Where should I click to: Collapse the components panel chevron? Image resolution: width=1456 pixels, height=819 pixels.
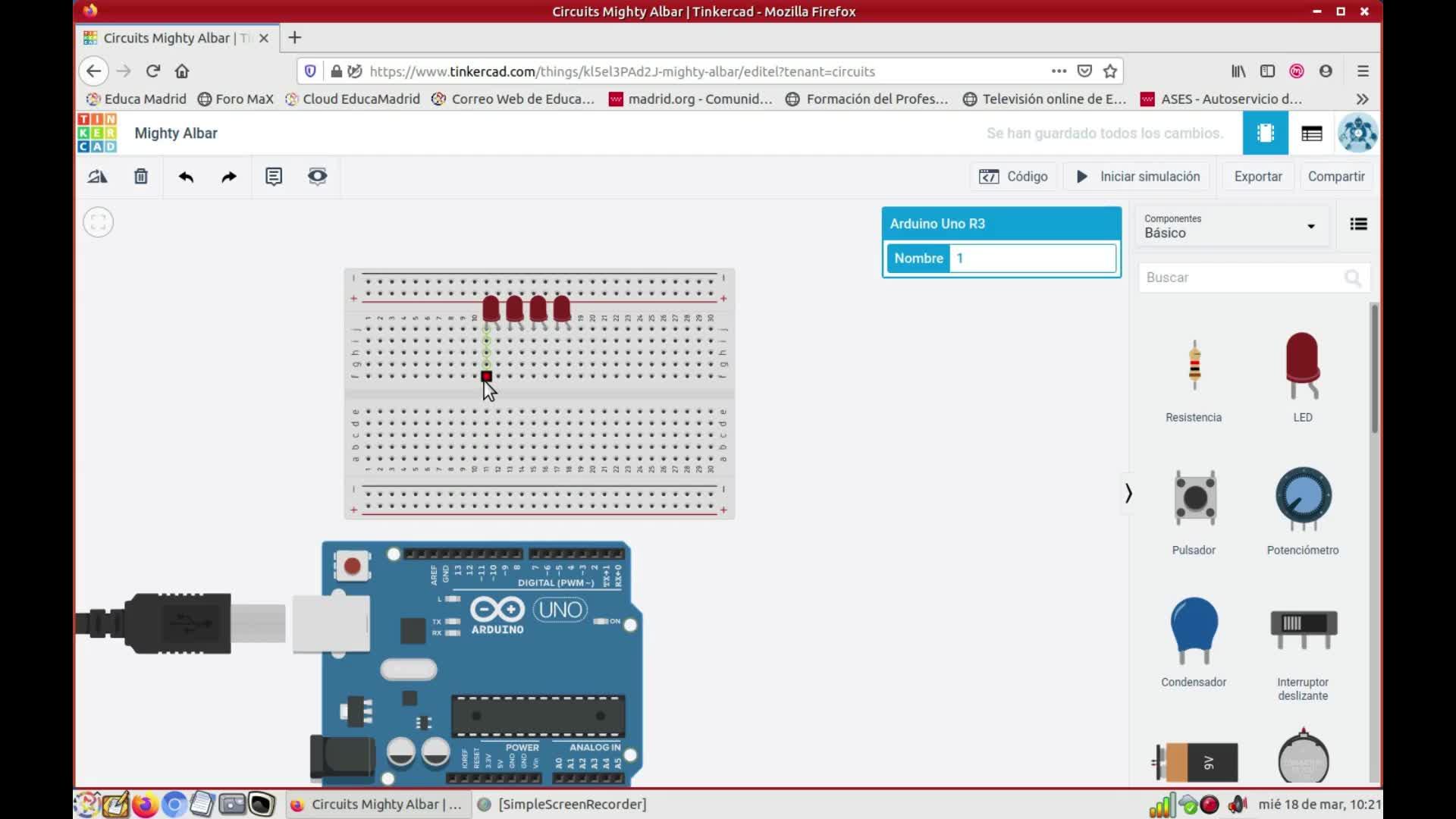1128,493
